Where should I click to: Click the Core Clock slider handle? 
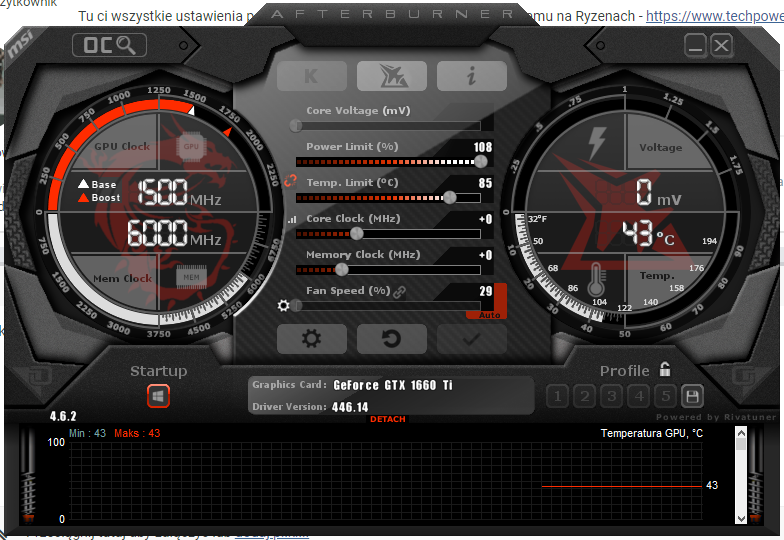coord(356,233)
